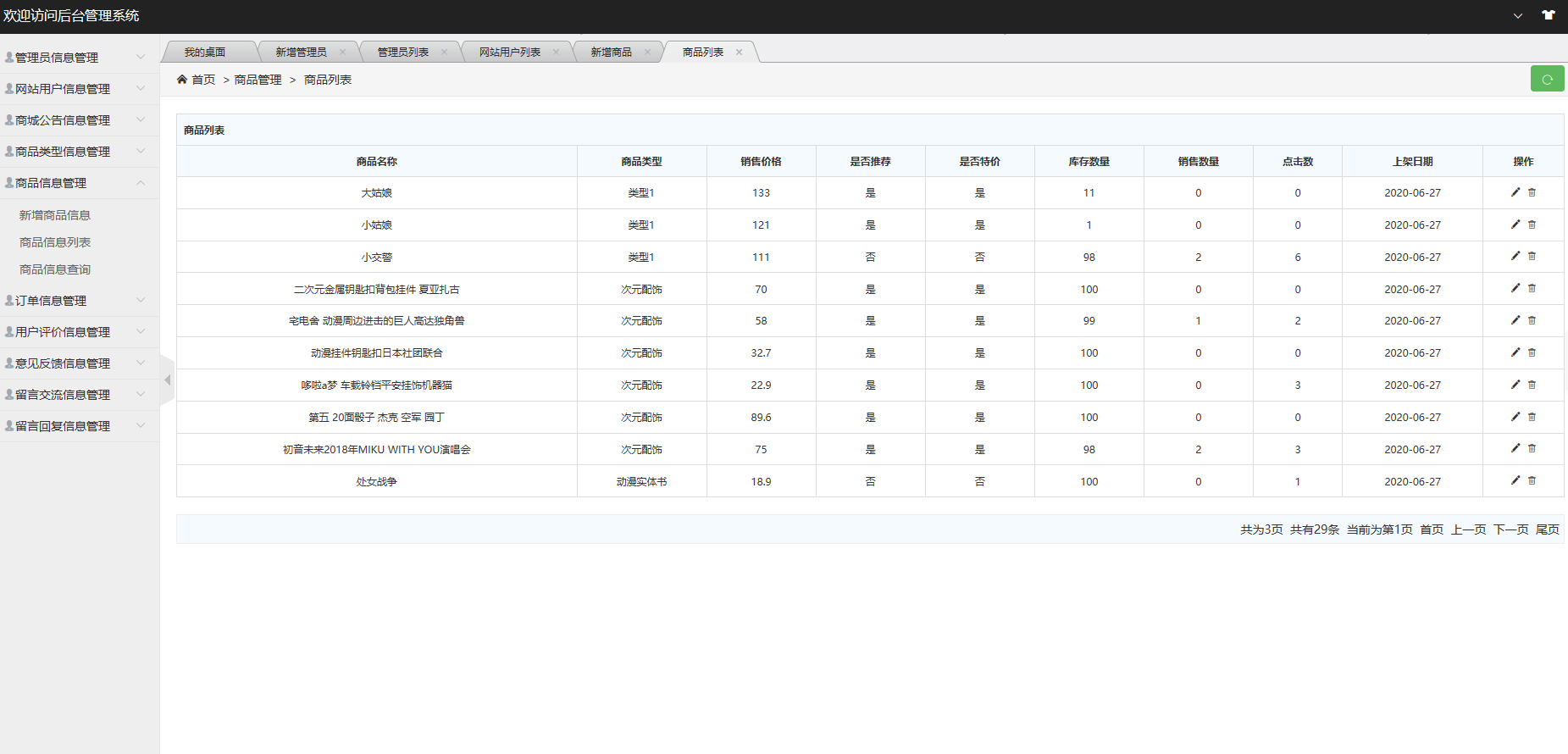Close the 管理员列表 tab

coord(444,52)
